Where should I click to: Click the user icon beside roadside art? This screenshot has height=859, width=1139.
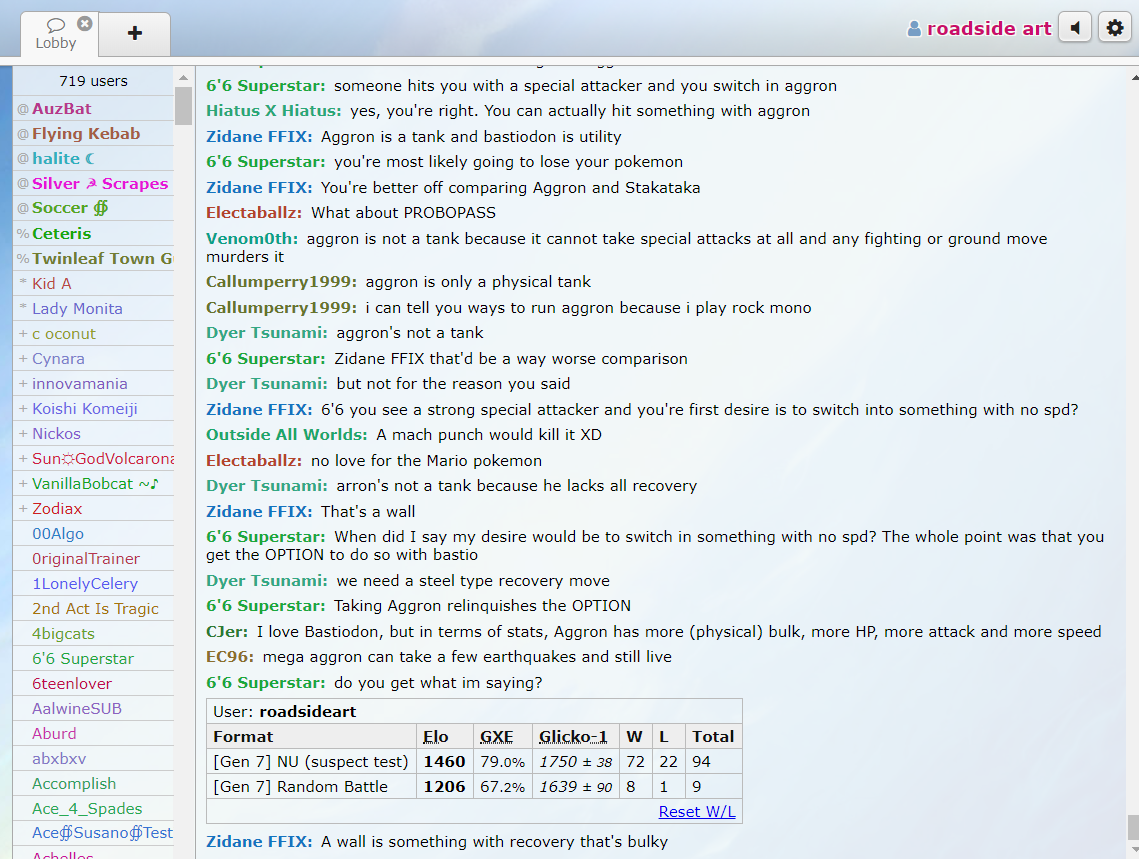pos(914,29)
